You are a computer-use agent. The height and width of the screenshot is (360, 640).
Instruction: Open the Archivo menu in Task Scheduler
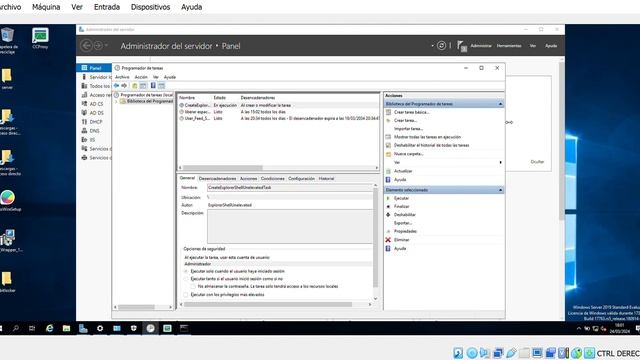[x=122, y=77]
